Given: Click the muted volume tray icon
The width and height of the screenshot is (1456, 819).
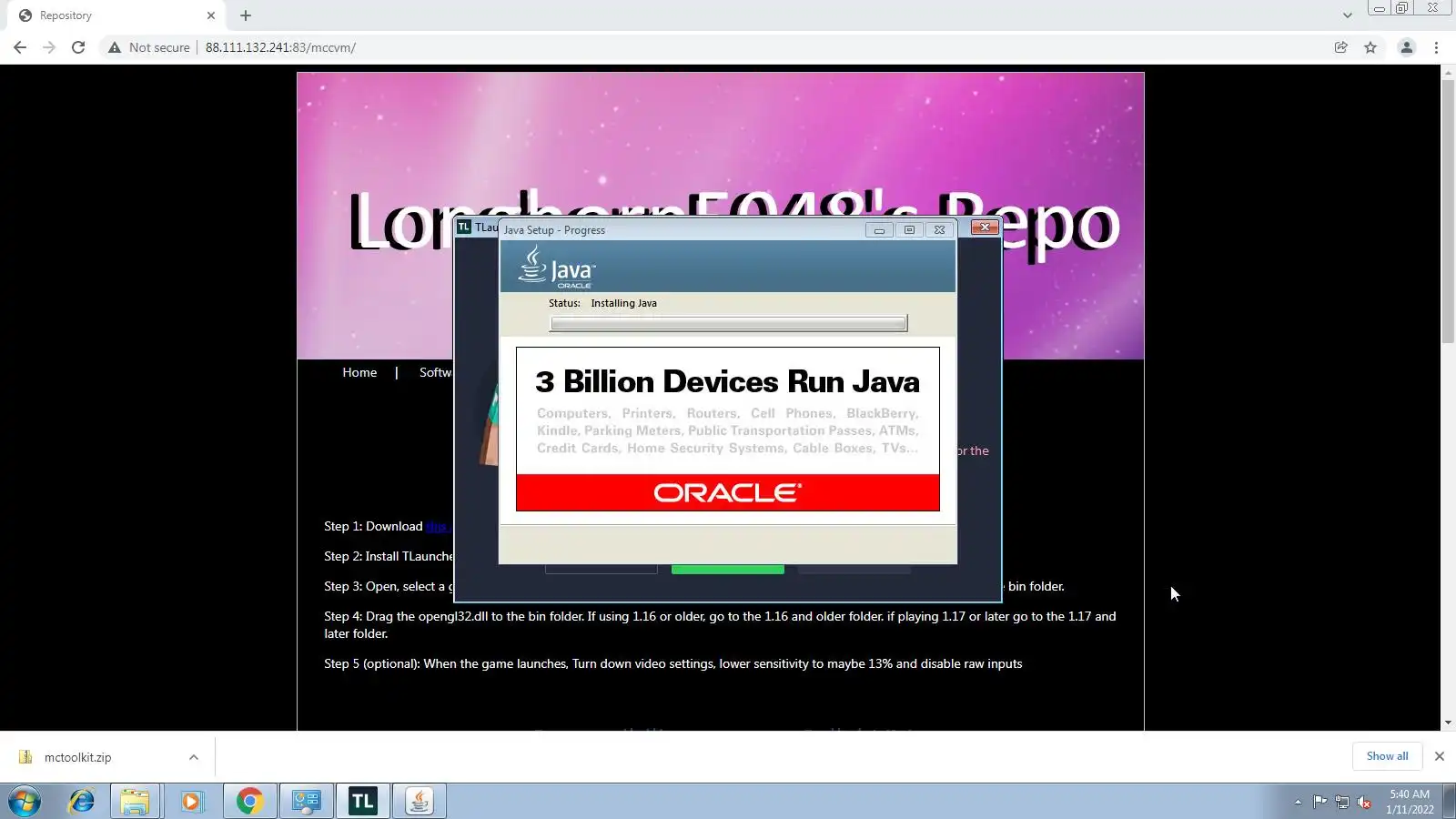Looking at the screenshot, I should pyautogui.click(x=1364, y=802).
